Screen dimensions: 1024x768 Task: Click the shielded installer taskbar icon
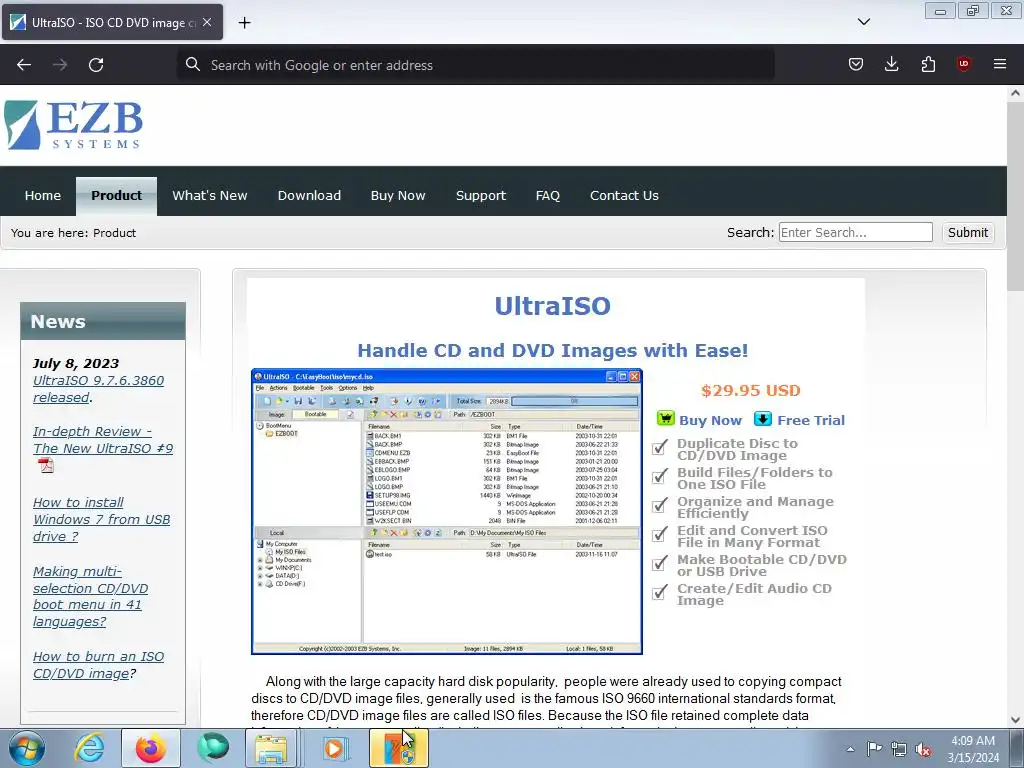pyautogui.click(x=399, y=748)
